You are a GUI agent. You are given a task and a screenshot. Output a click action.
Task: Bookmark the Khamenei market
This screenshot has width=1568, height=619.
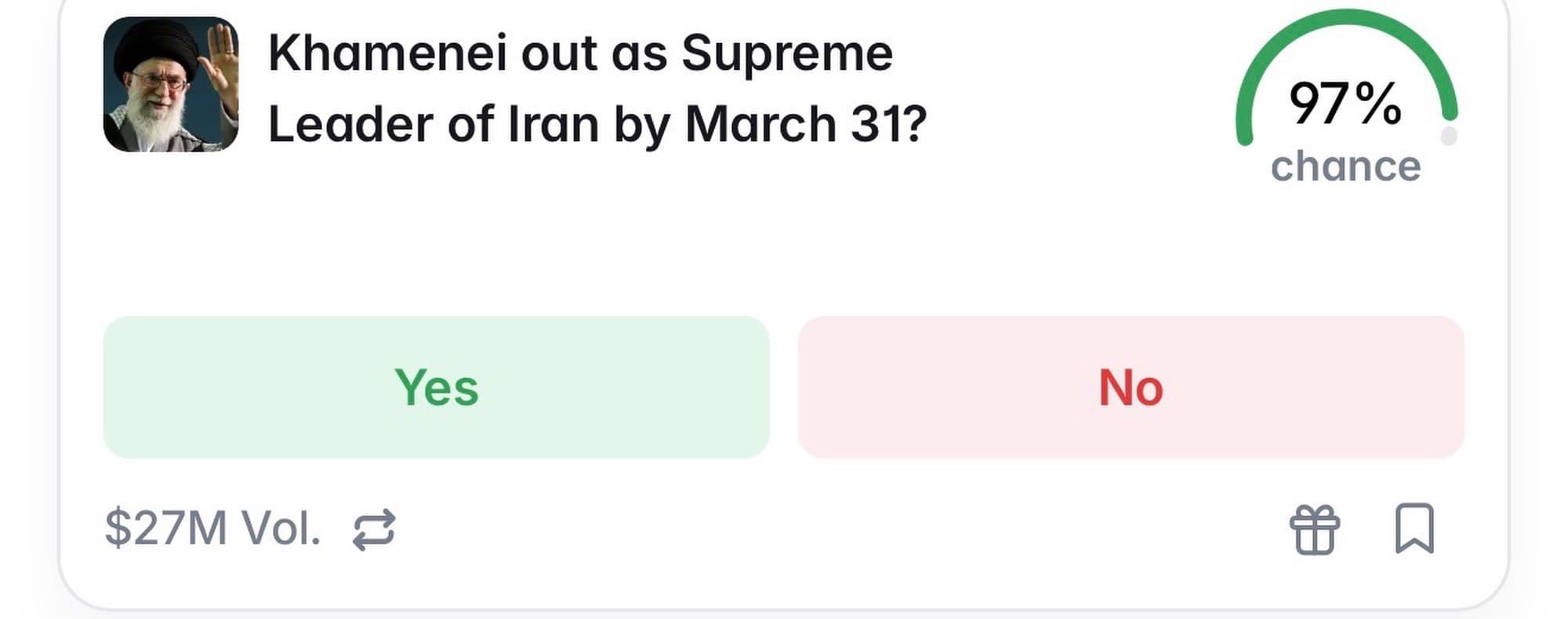pyautogui.click(x=1414, y=528)
